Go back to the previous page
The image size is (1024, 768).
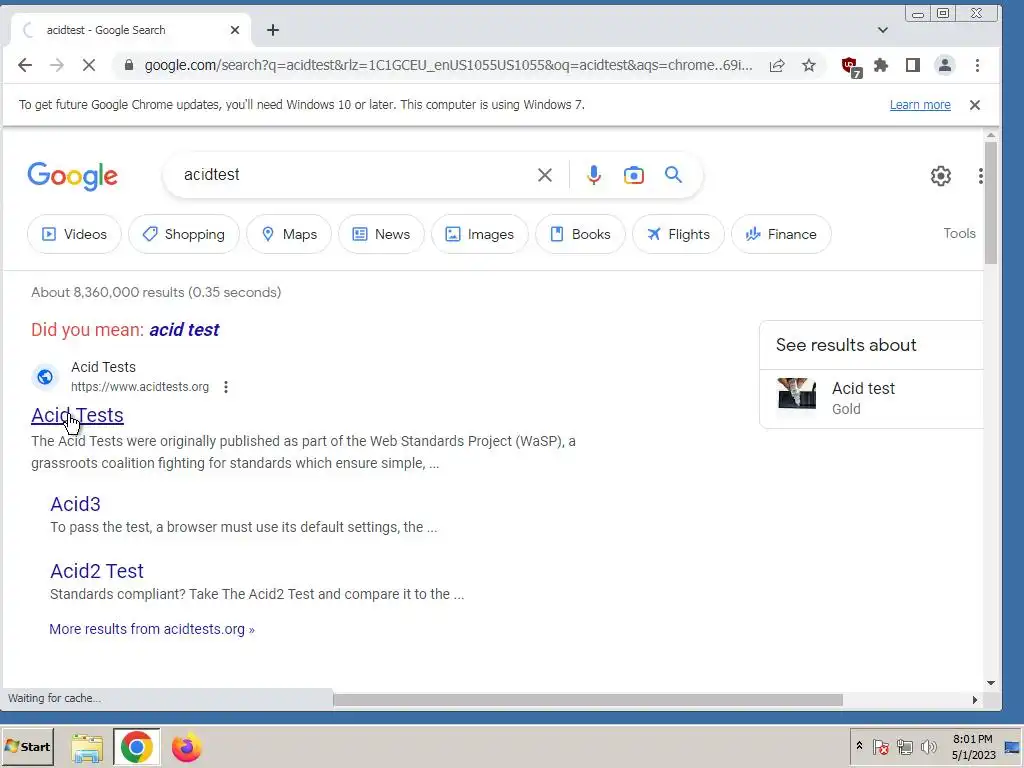(x=25, y=65)
